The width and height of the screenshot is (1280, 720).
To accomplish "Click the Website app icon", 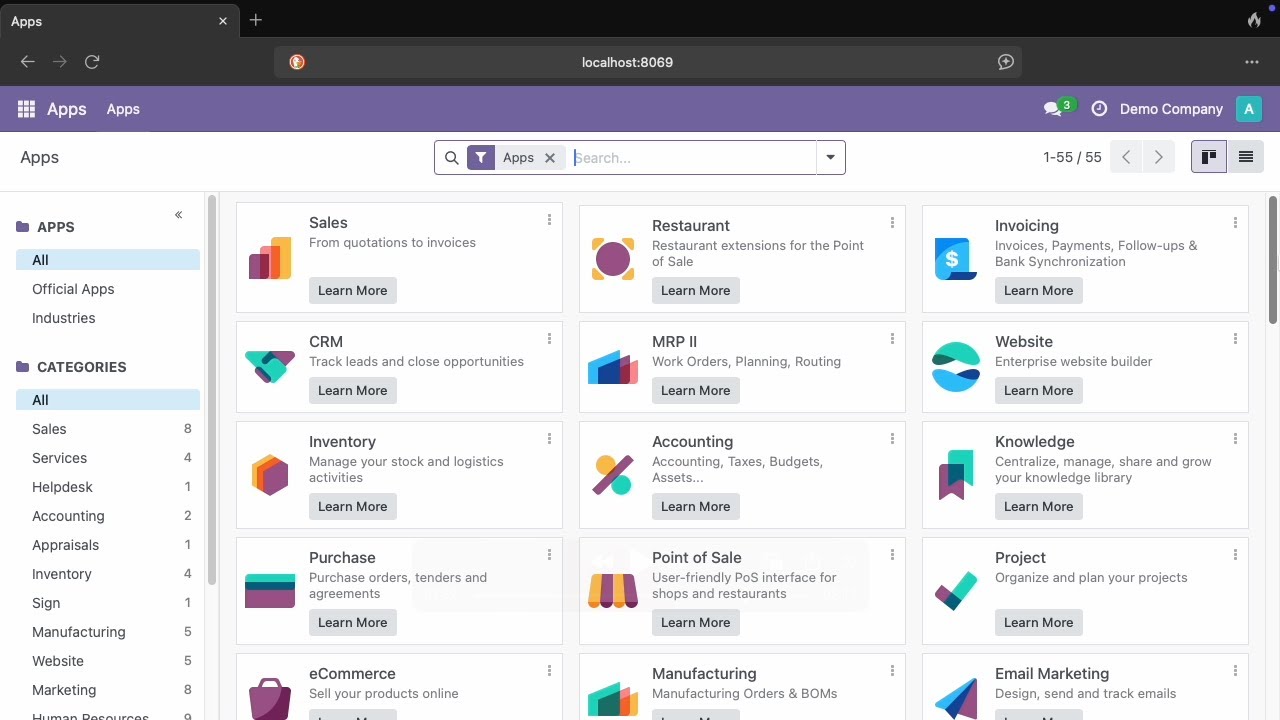I will point(956,366).
